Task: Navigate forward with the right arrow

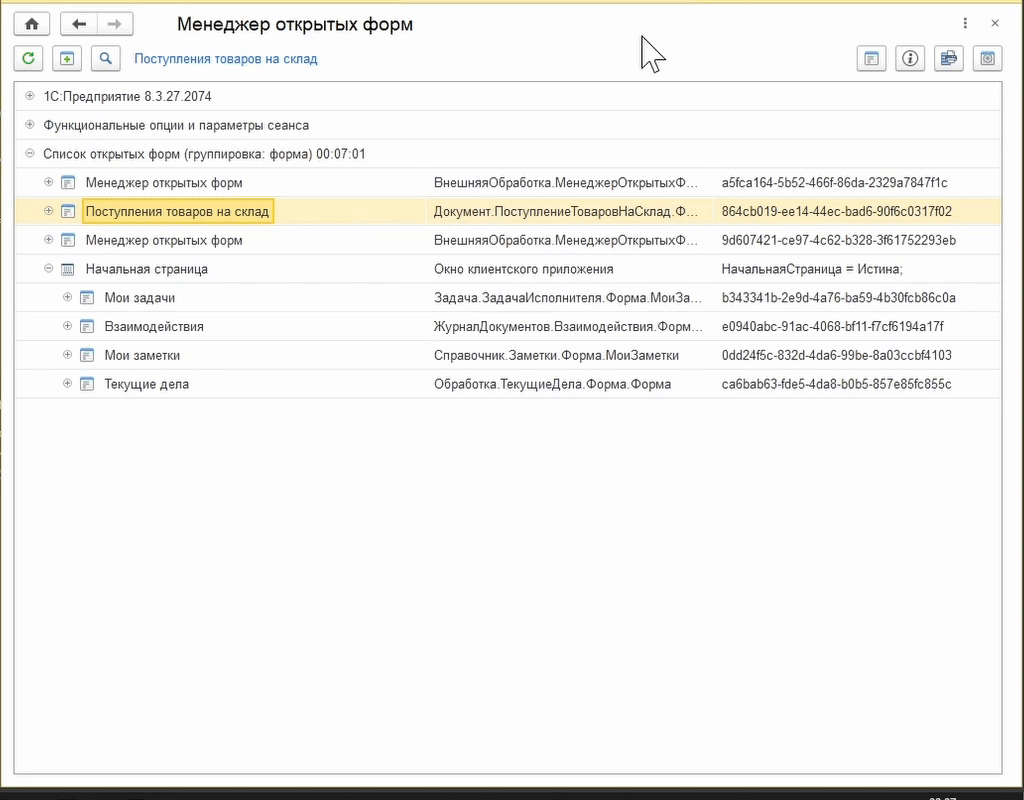Action: click(x=115, y=24)
